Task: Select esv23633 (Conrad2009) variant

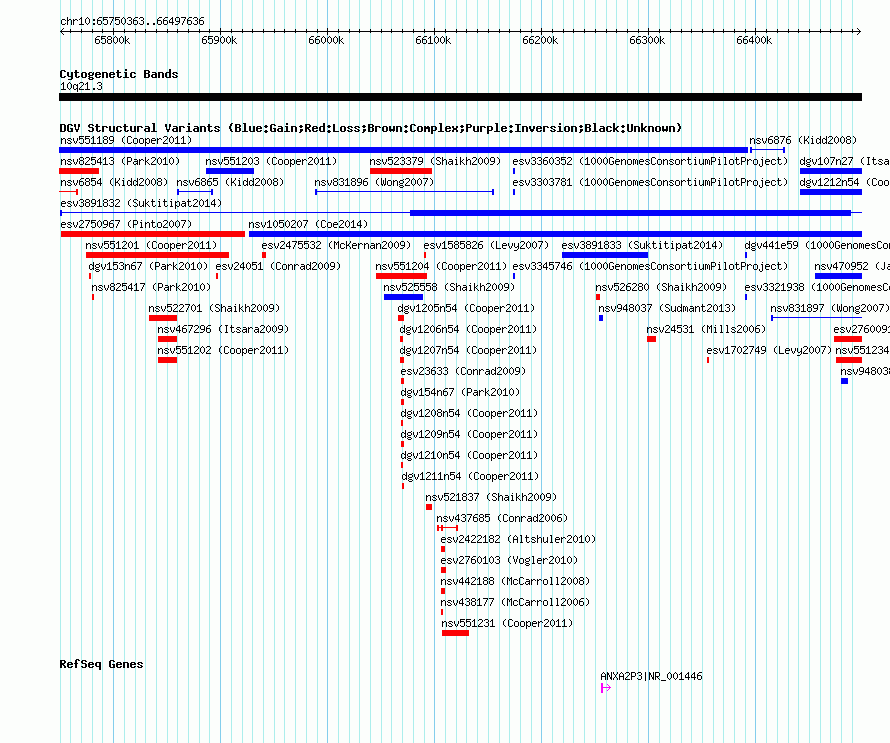Action: [x=463, y=371]
